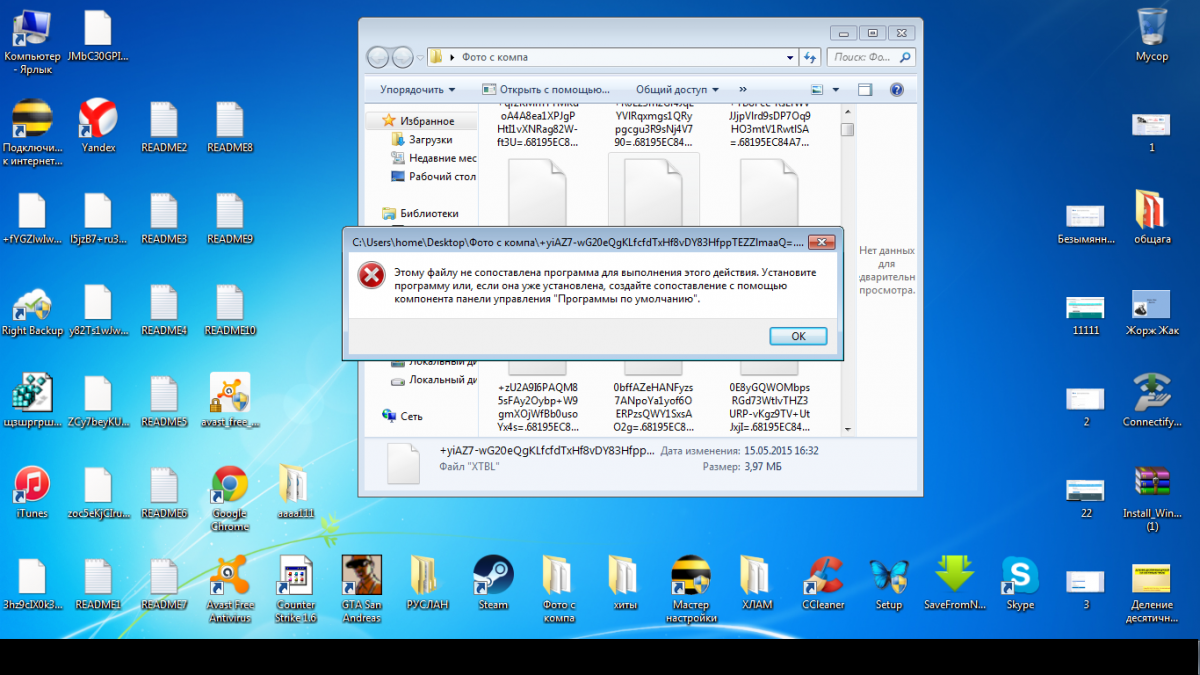Open the Avast Free Antivirus icon
The width and height of the screenshot is (1200, 675).
(230, 576)
